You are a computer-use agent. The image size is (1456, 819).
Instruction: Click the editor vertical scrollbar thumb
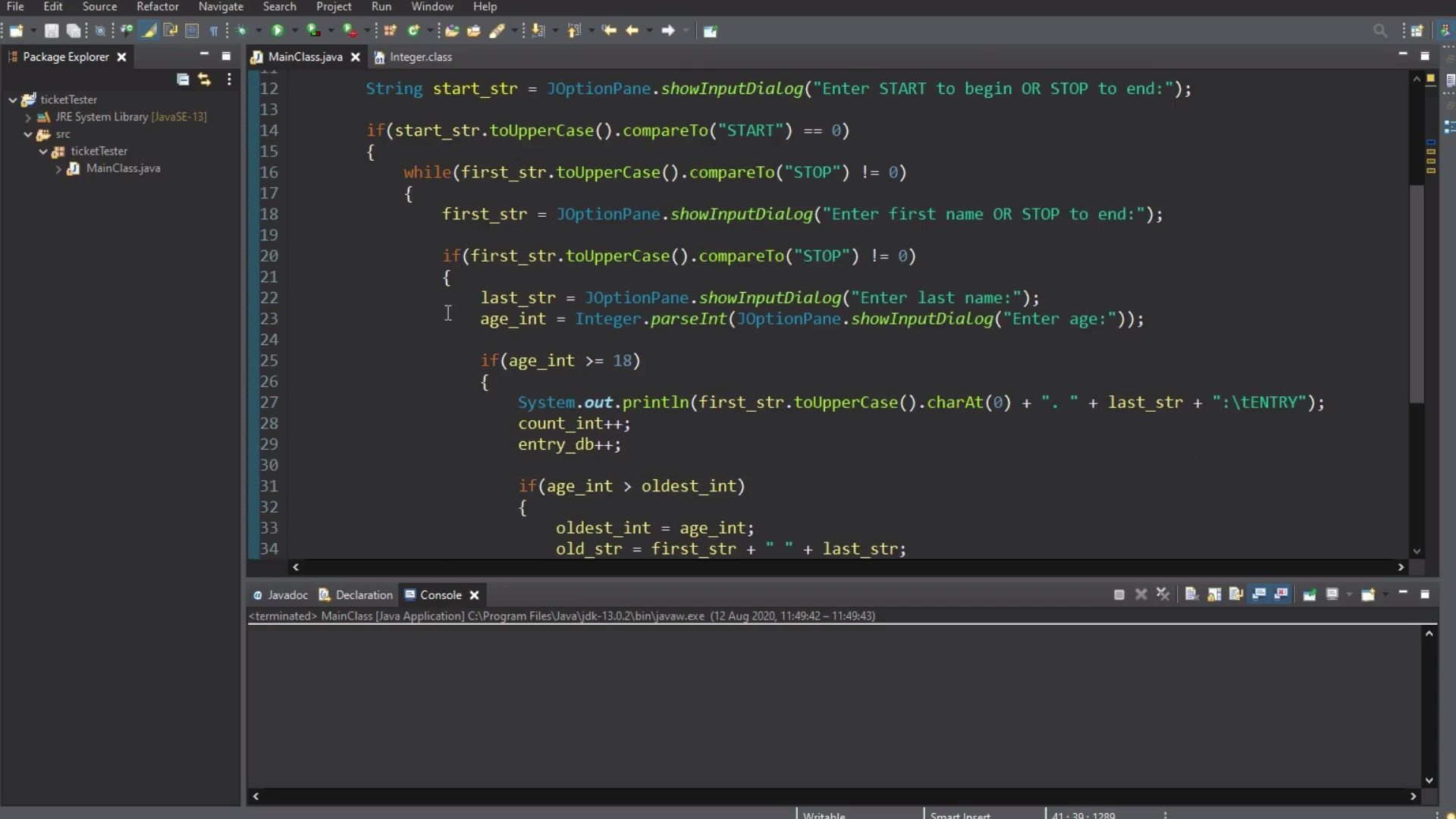coord(1417,292)
